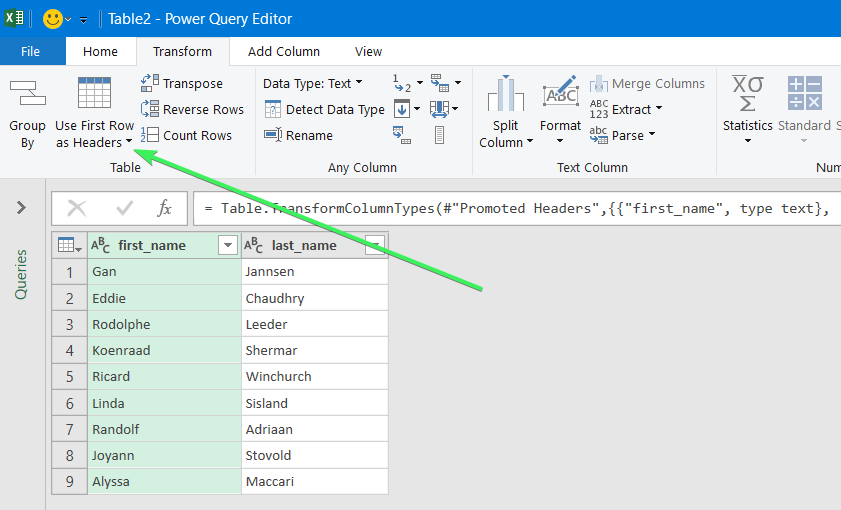Click the Transpose button

[182, 83]
